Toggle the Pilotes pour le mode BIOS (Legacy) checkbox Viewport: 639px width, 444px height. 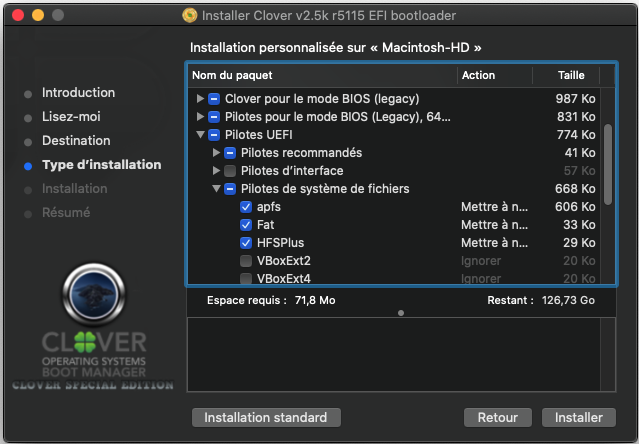[214, 117]
